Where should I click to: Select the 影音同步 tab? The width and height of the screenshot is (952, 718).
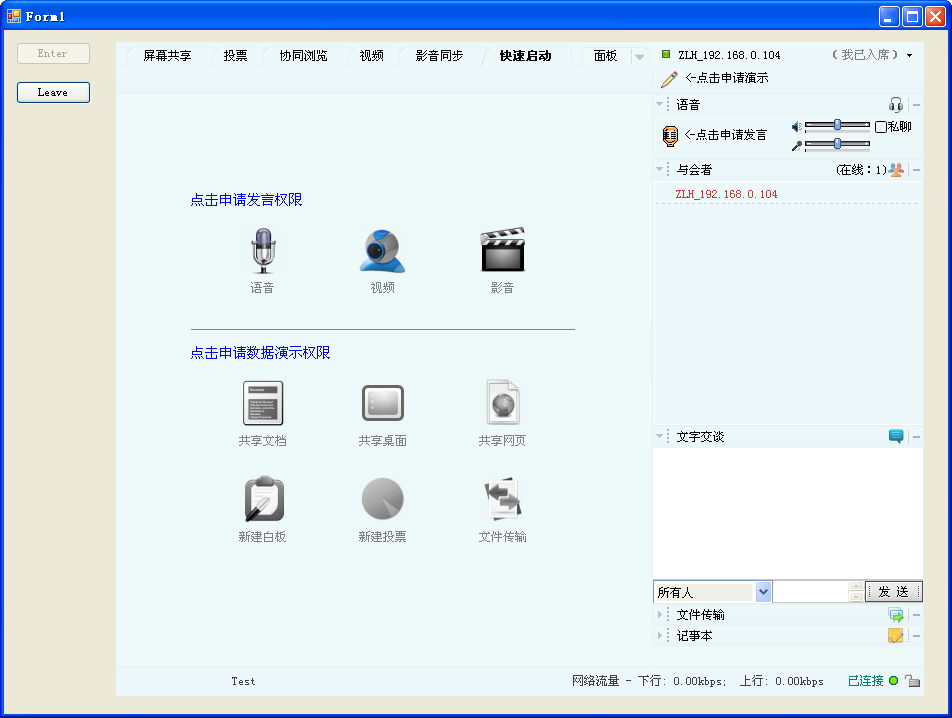click(439, 56)
